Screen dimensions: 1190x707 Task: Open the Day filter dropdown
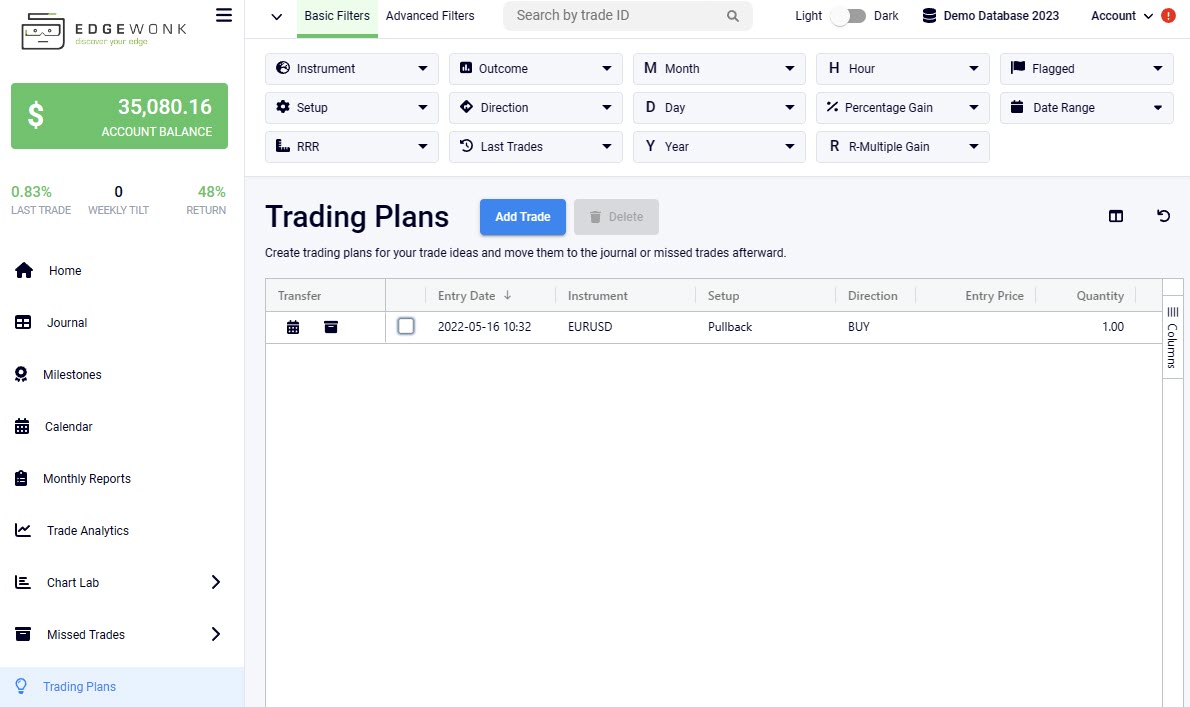click(x=719, y=108)
